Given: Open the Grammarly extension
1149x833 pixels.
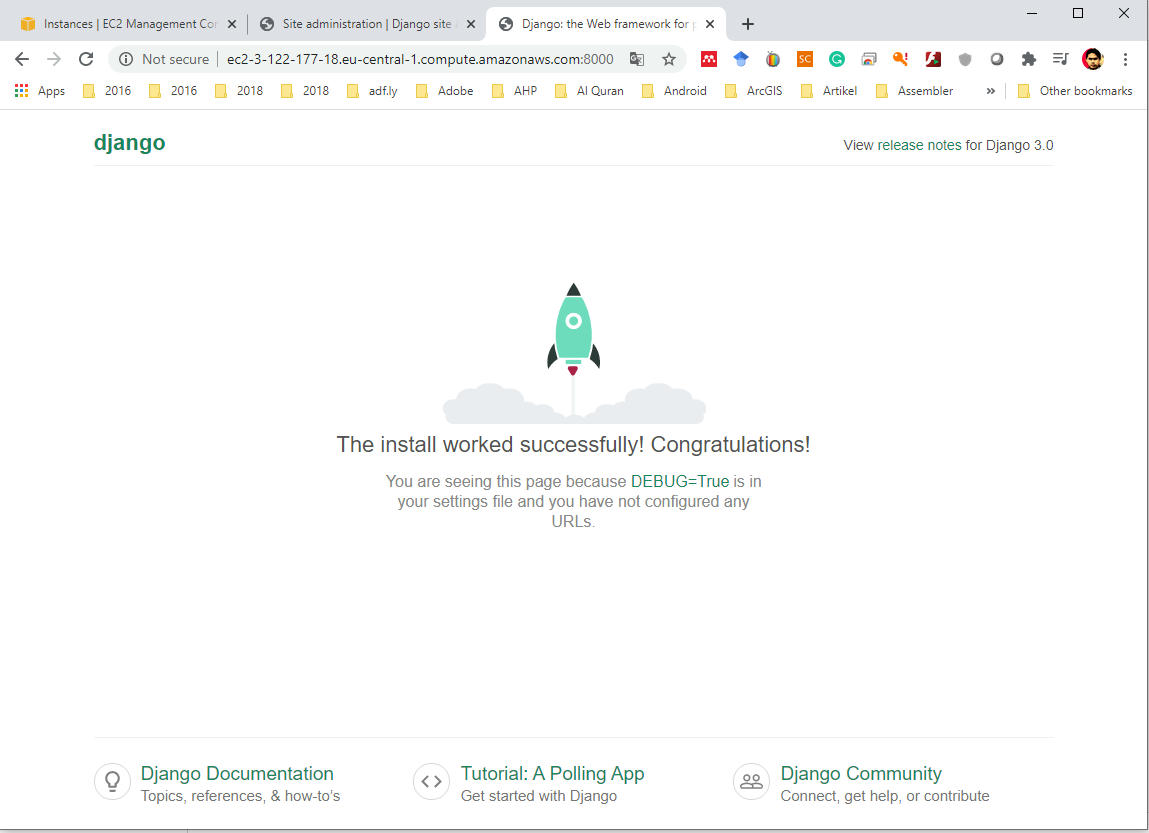Looking at the screenshot, I should (837, 59).
